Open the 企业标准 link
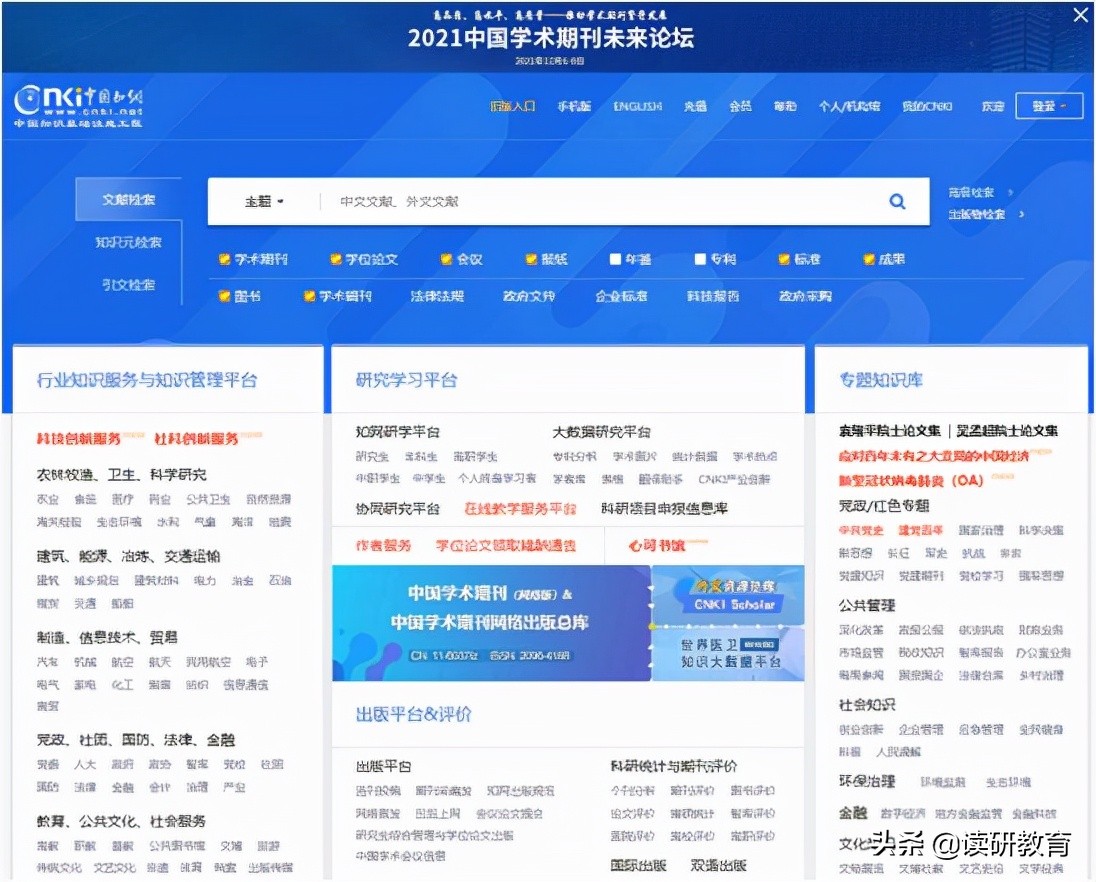Viewport: 1096px width, 882px height. click(x=621, y=296)
